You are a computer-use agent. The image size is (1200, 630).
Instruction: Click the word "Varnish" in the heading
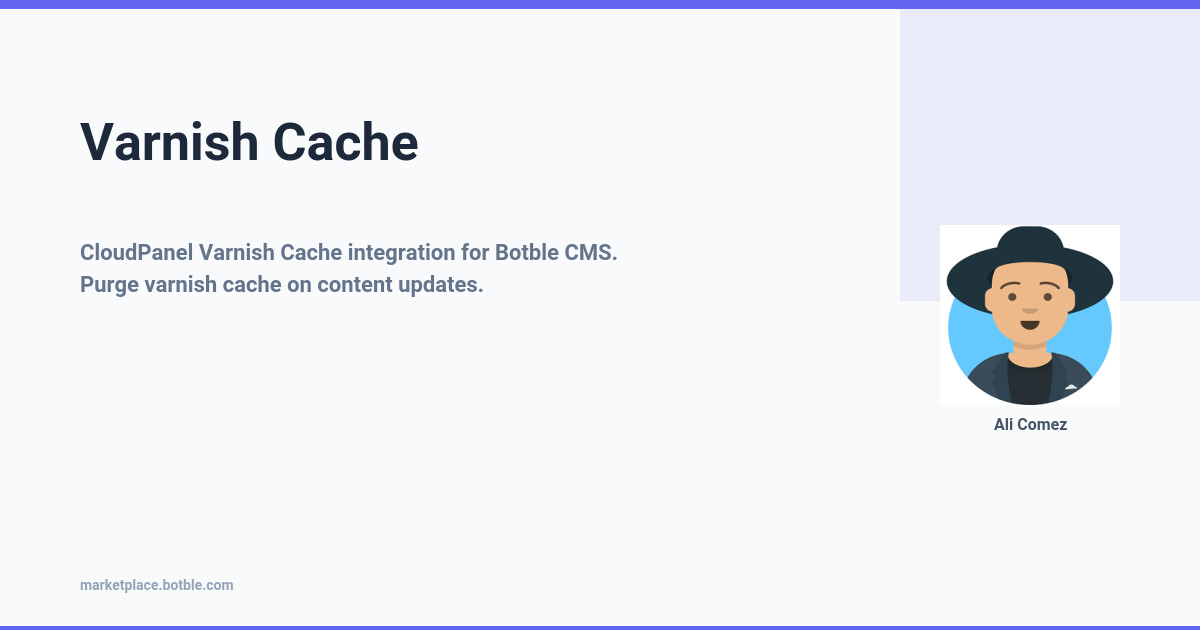(x=169, y=142)
